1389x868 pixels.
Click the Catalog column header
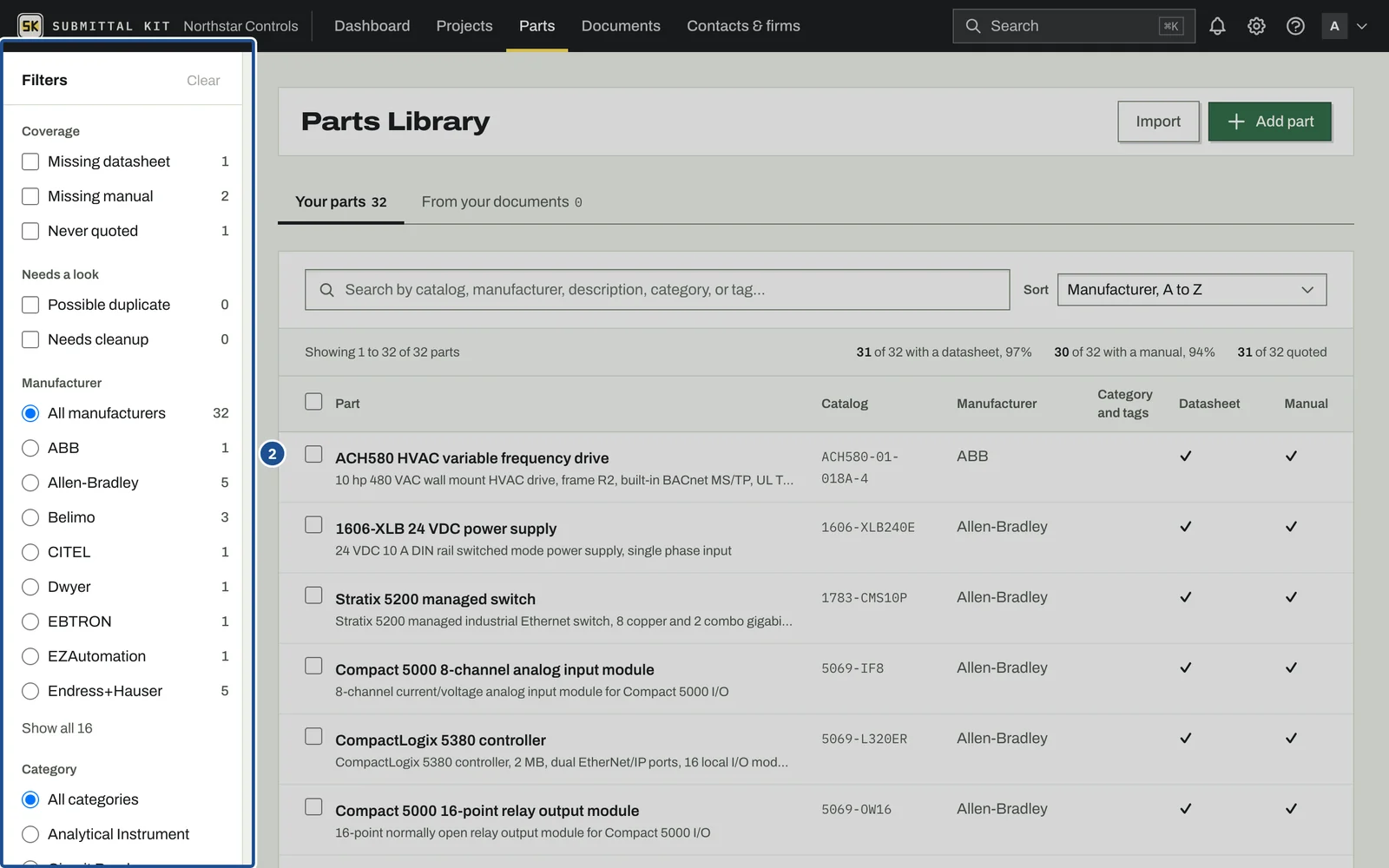coord(845,404)
